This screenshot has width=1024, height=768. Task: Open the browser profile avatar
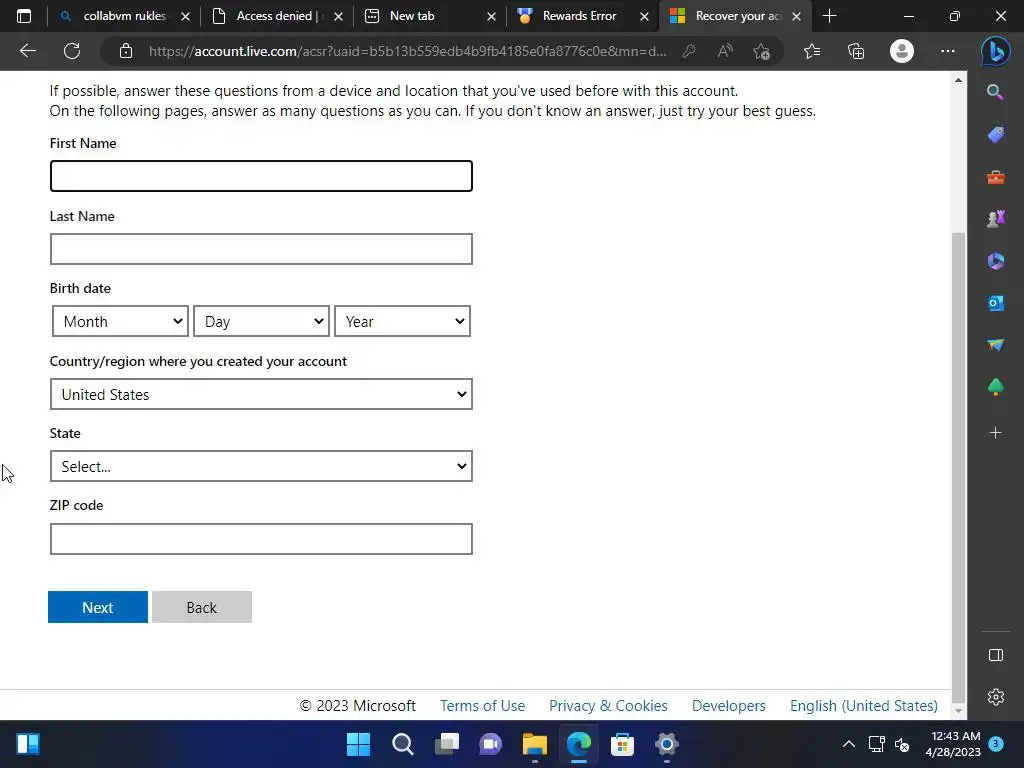point(902,51)
